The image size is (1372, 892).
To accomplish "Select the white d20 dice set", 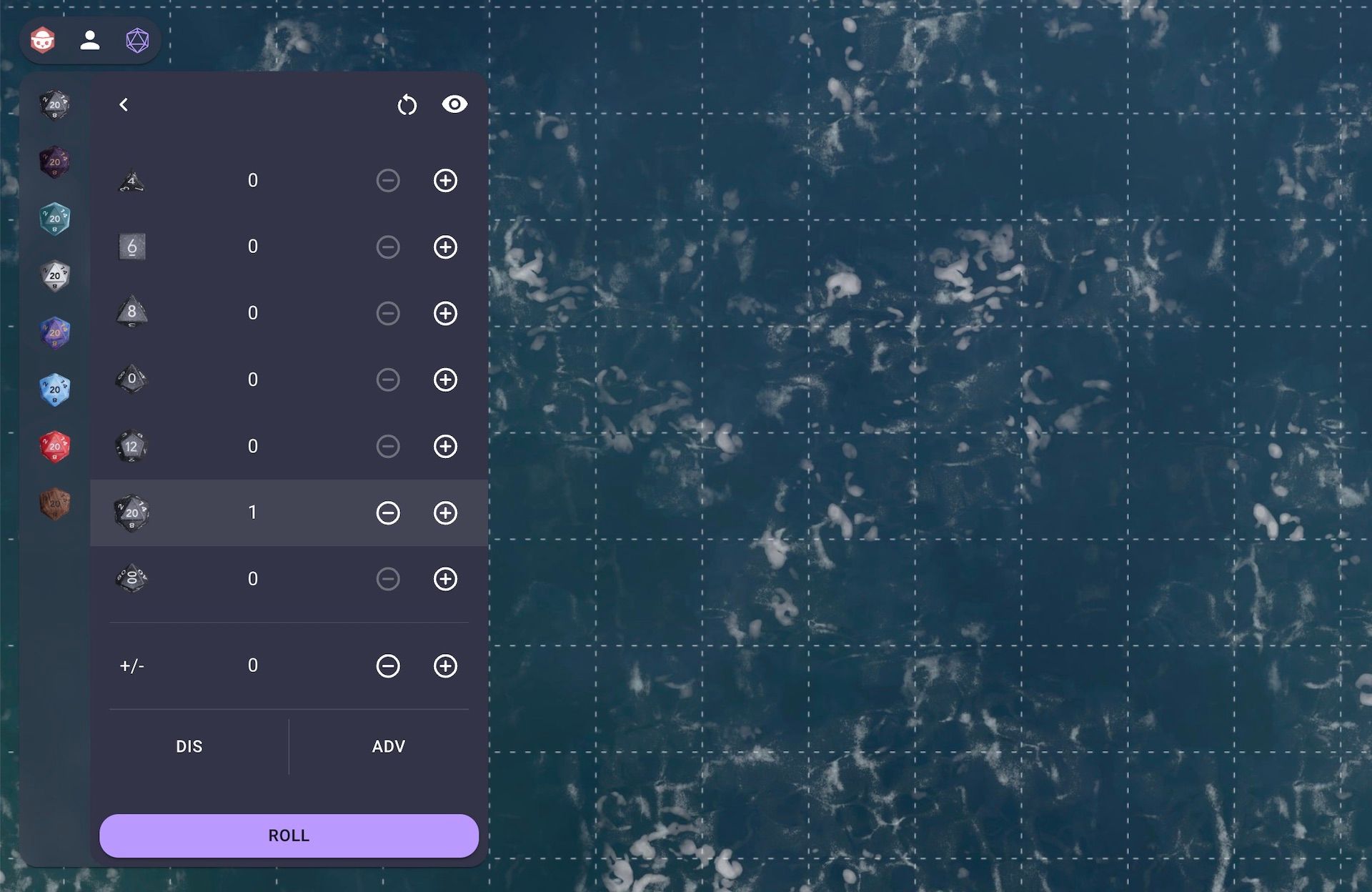I will pyautogui.click(x=54, y=276).
